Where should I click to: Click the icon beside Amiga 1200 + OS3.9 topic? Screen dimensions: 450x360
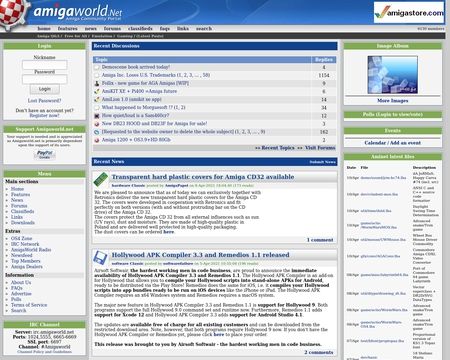(97, 140)
